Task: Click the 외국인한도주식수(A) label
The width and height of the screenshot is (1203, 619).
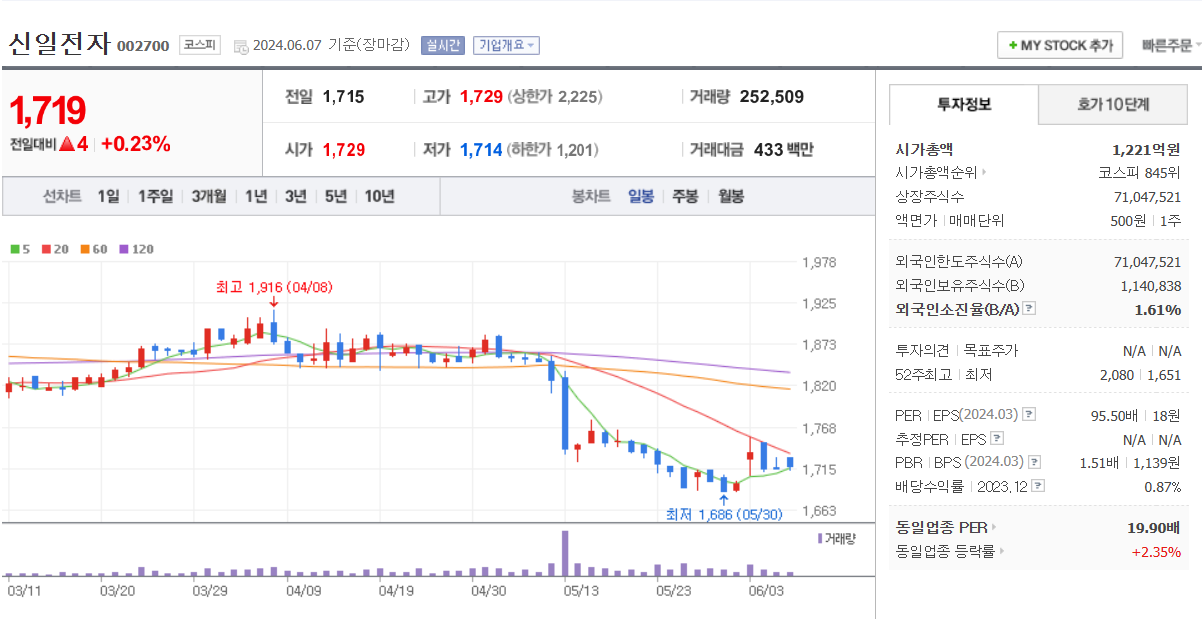Action: pyautogui.click(x=959, y=261)
